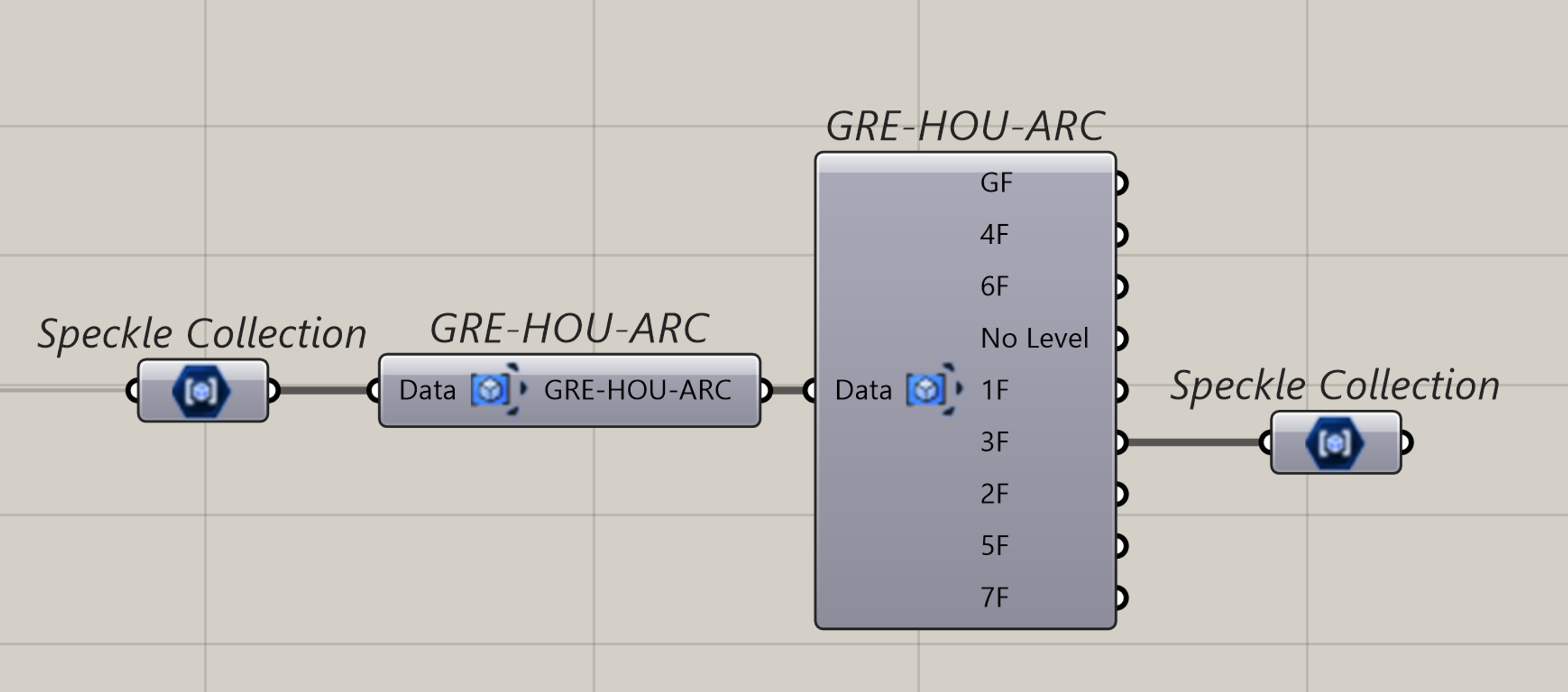Click the No Level output port
The image size is (1568, 692).
[1122, 338]
